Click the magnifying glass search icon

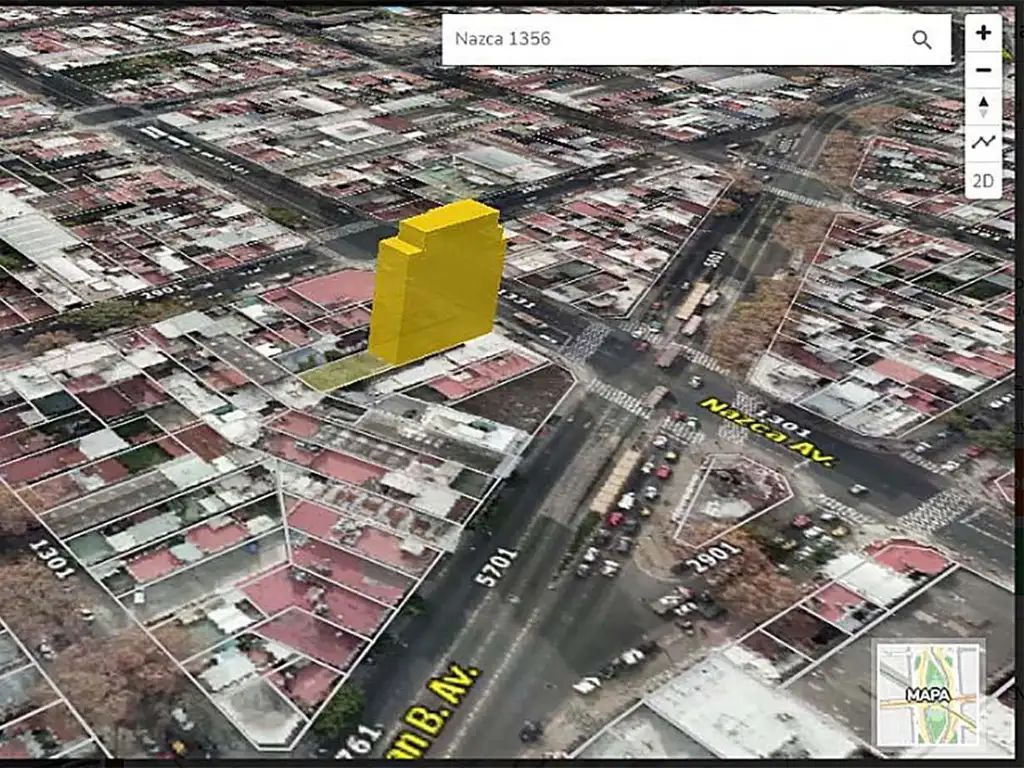pos(921,40)
